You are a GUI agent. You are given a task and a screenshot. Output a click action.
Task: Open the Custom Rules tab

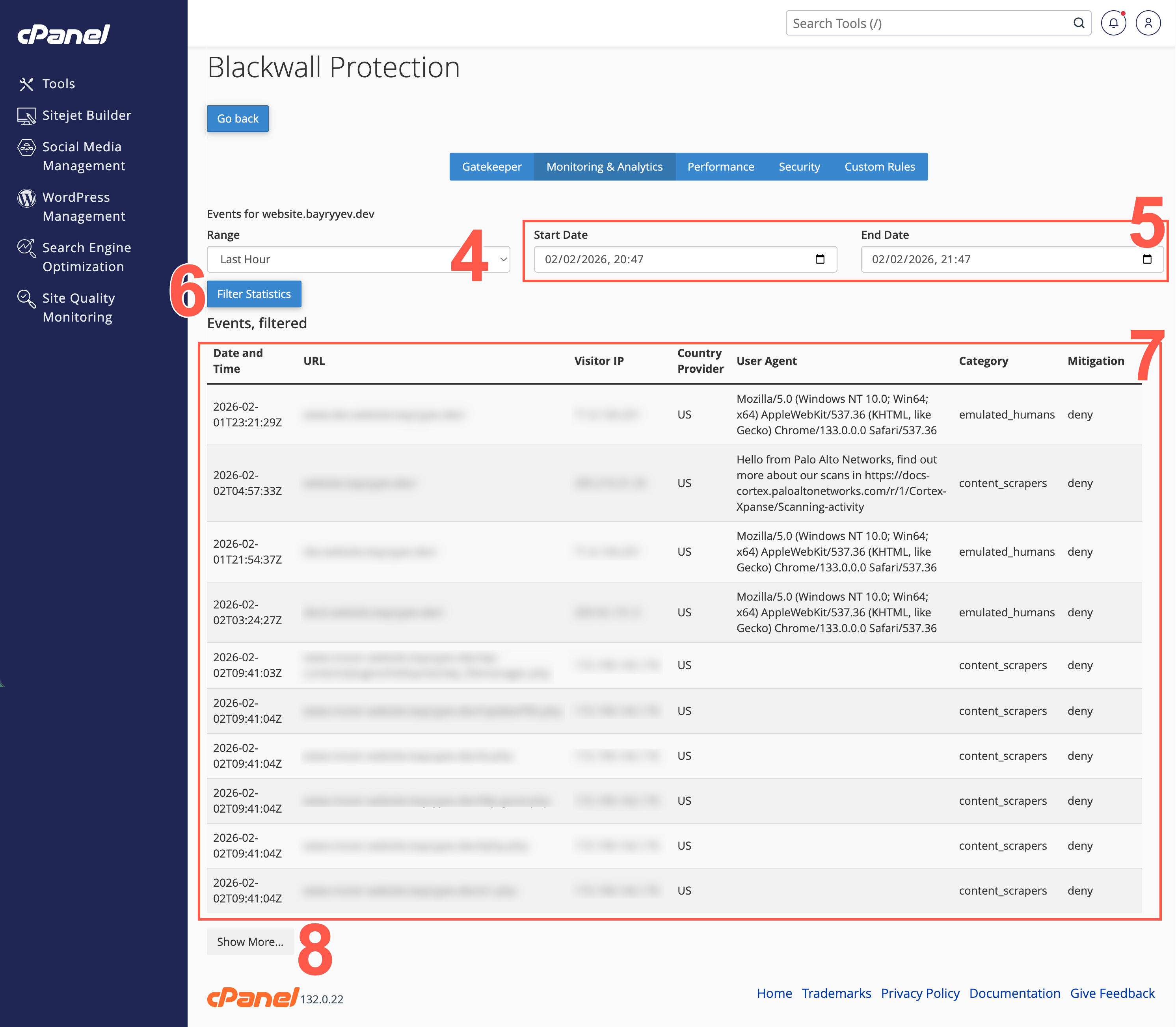pos(880,167)
